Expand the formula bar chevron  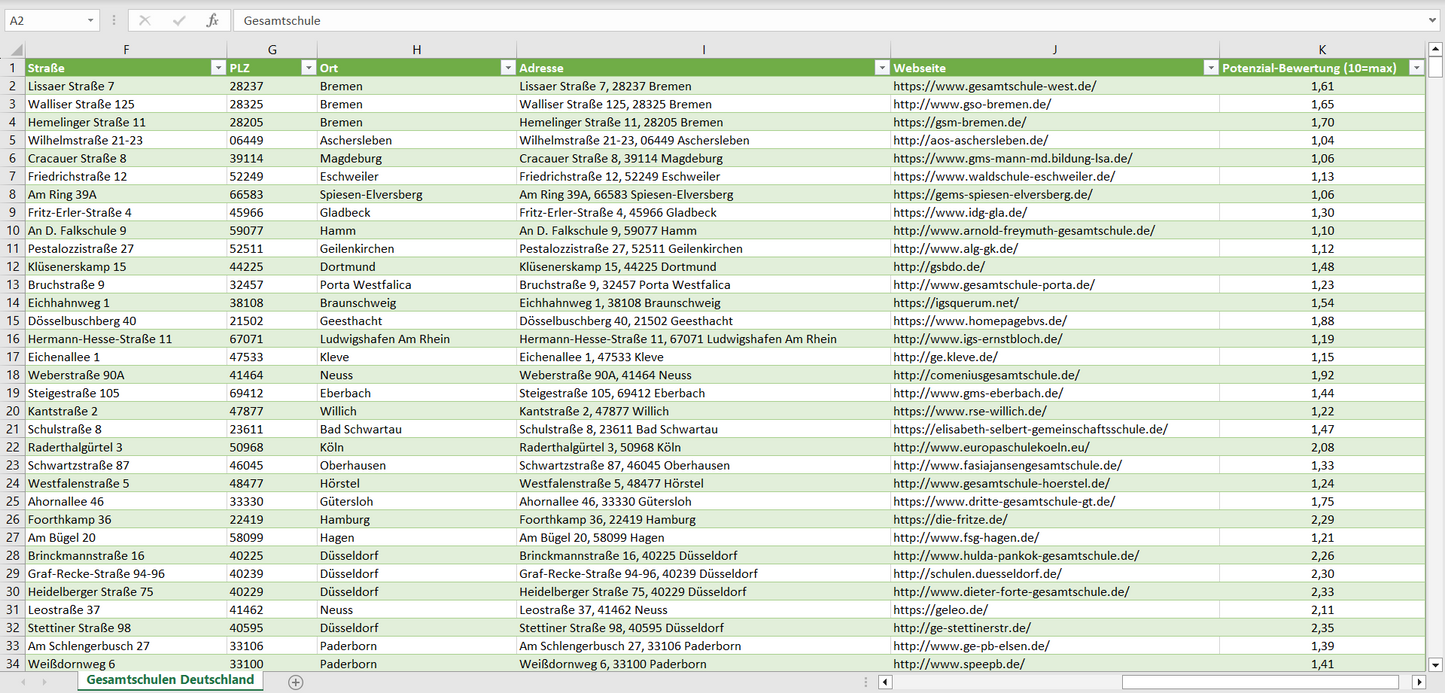1434,20
